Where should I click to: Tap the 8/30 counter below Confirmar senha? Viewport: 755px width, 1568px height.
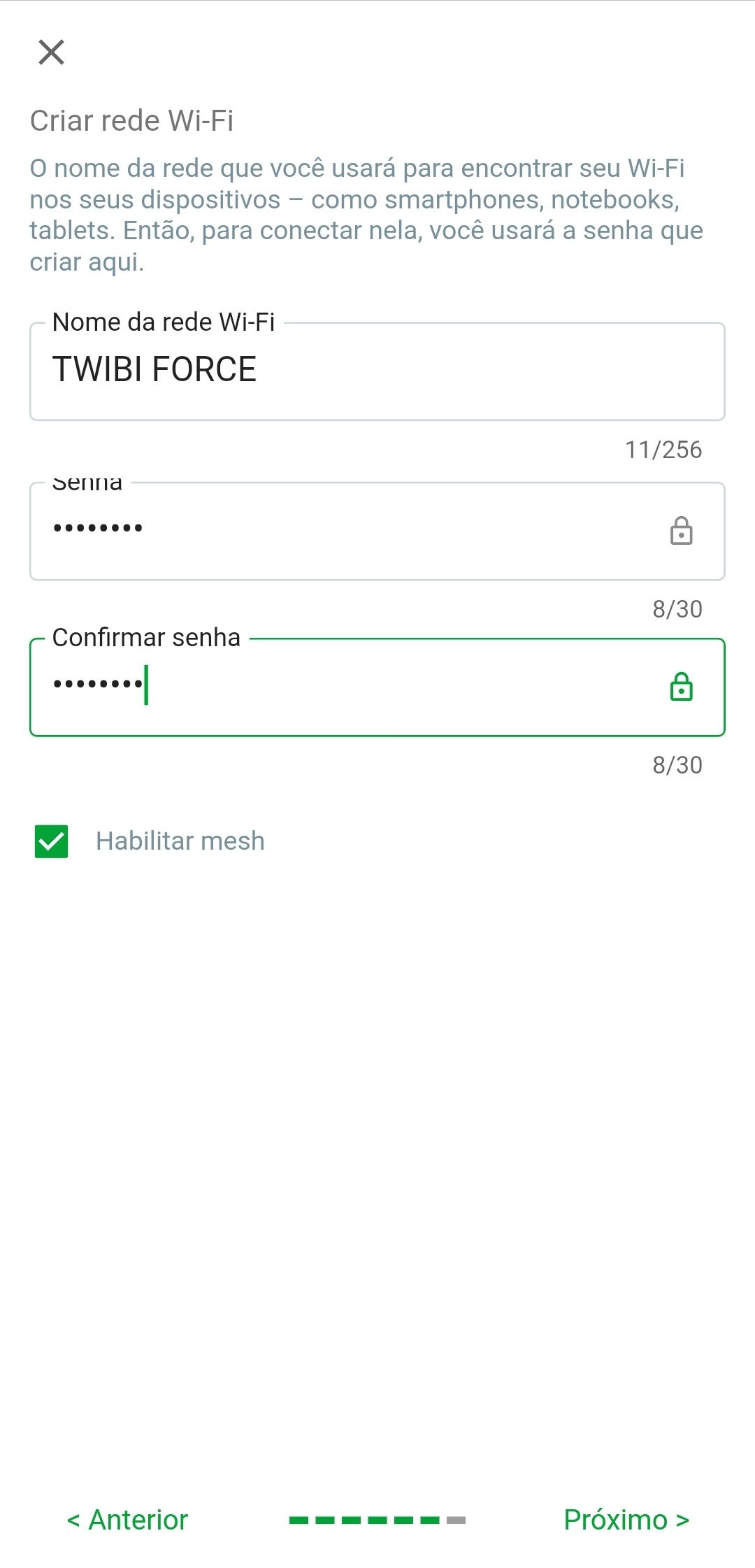tap(677, 765)
